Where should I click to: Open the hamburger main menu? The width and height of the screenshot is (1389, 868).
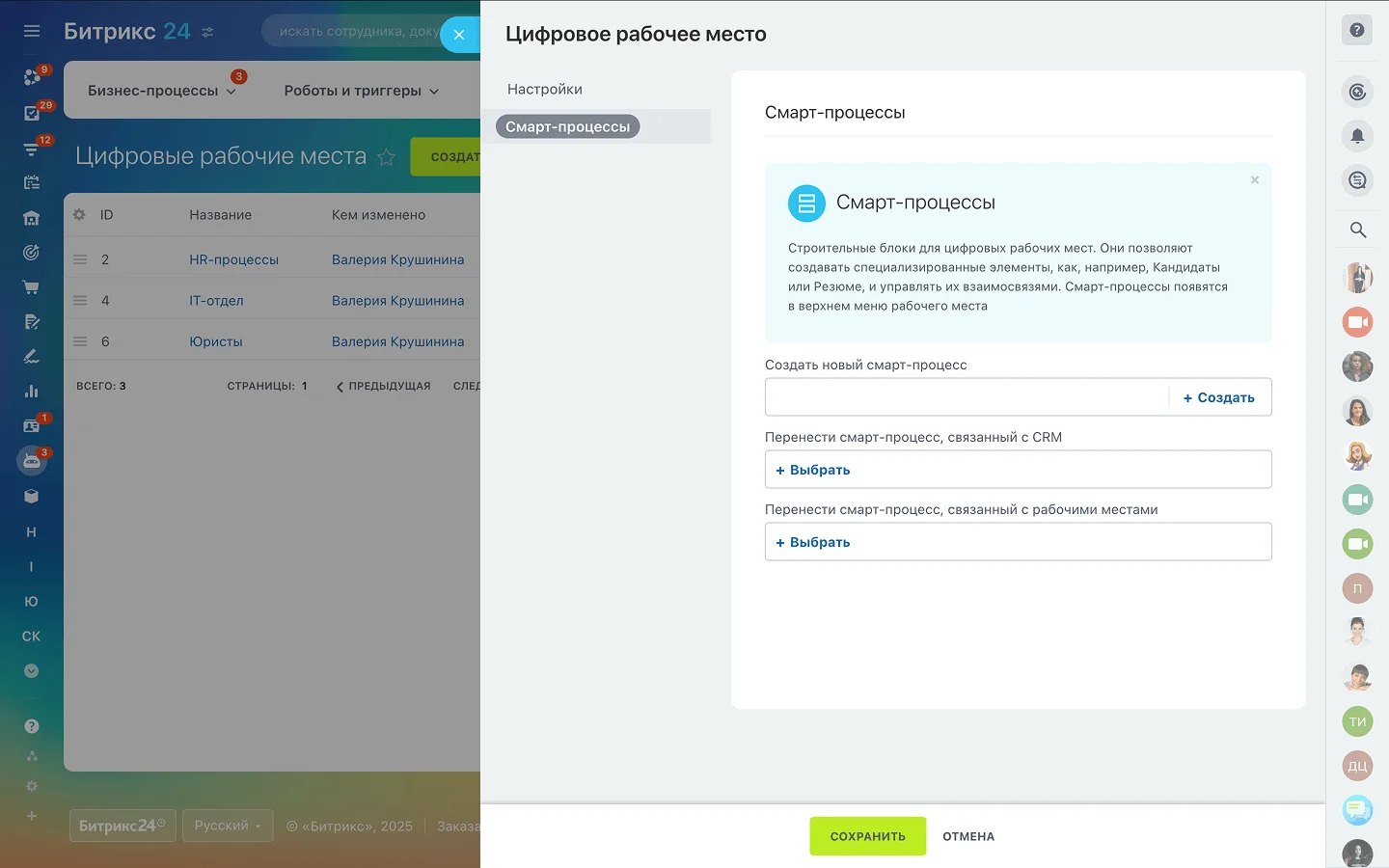tap(32, 31)
